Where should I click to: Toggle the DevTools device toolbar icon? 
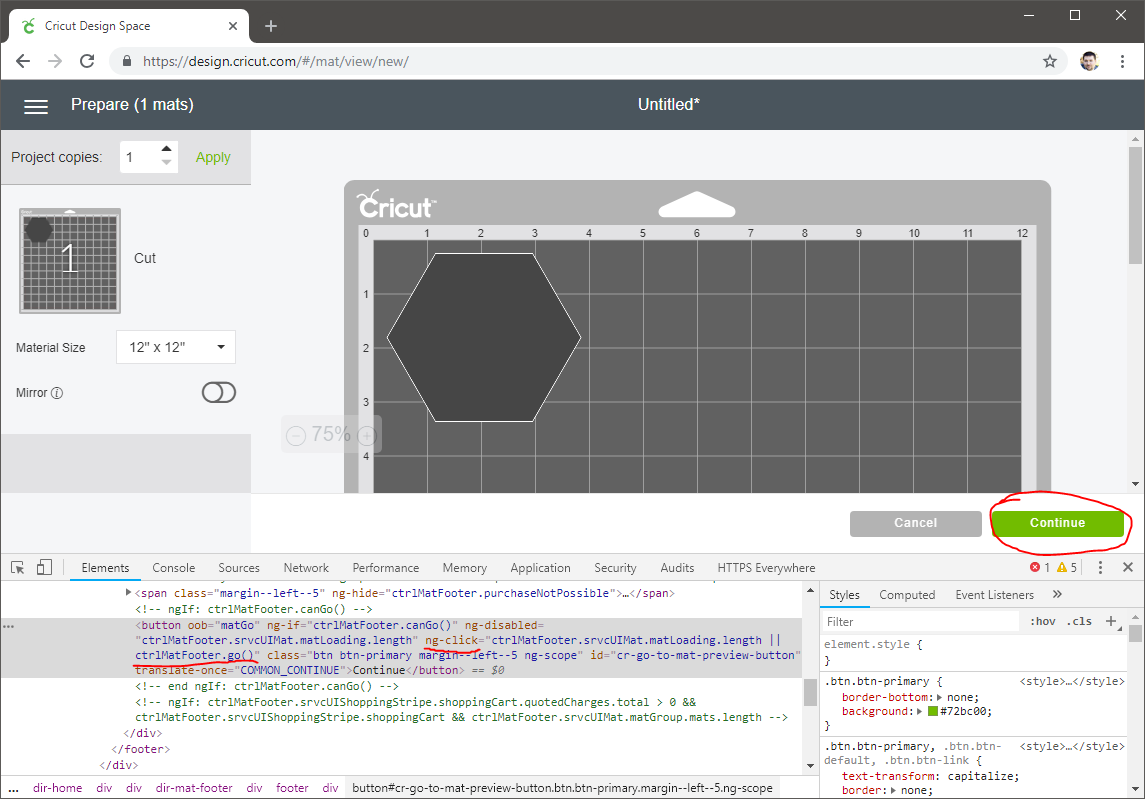44,568
